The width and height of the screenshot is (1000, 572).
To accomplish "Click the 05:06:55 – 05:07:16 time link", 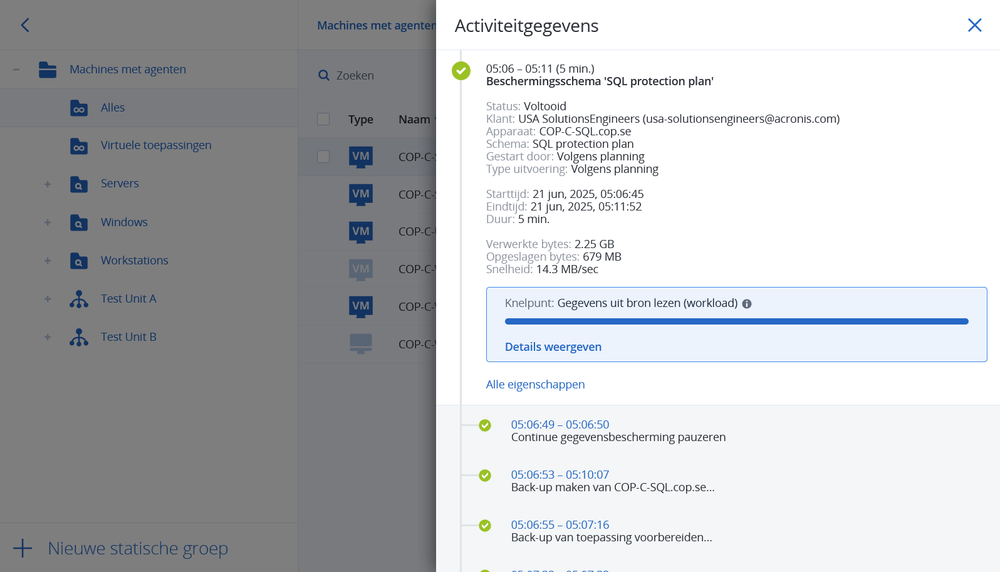I will click(x=560, y=525).
